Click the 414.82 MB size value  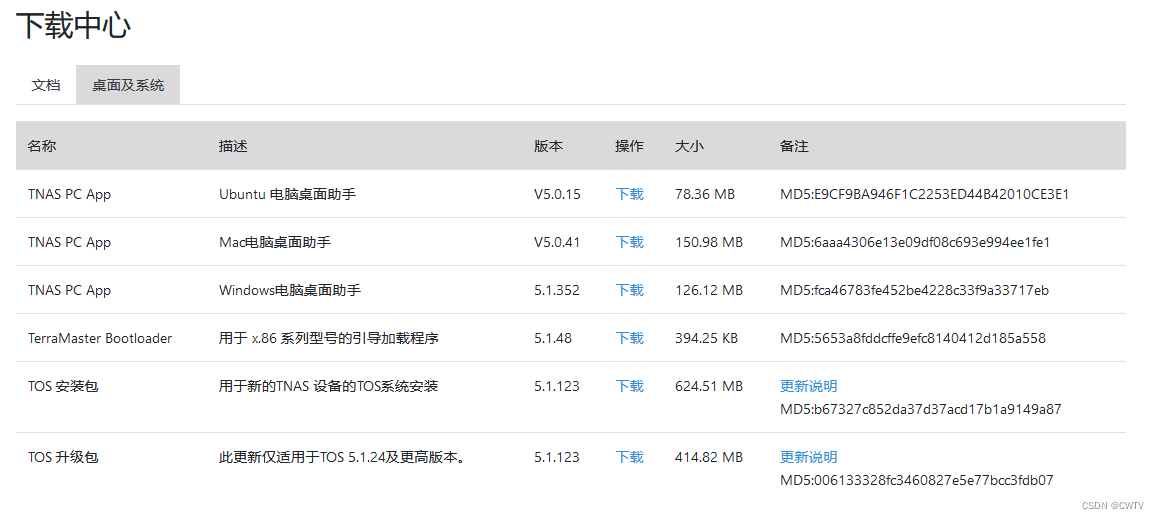pos(709,458)
